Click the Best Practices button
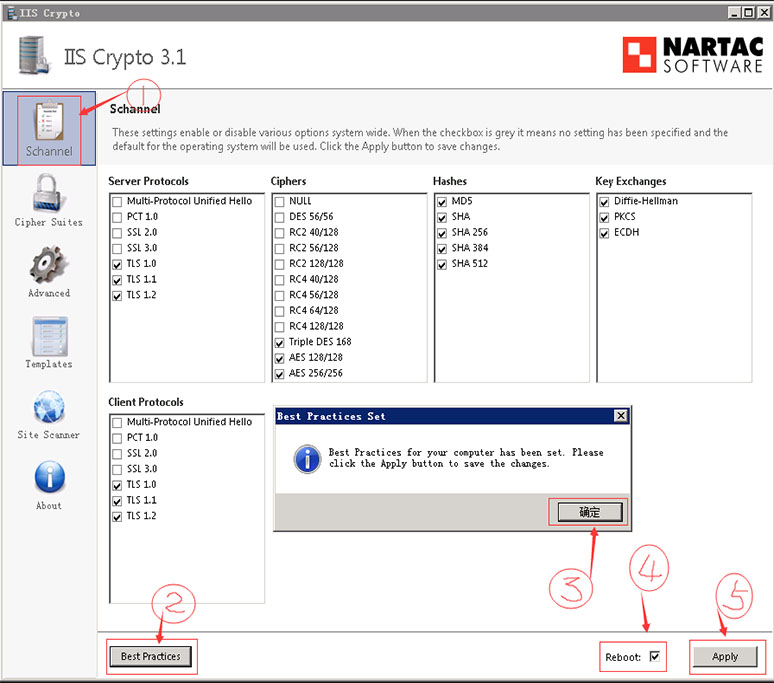The height and width of the screenshot is (683, 774). (x=151, y=656)
